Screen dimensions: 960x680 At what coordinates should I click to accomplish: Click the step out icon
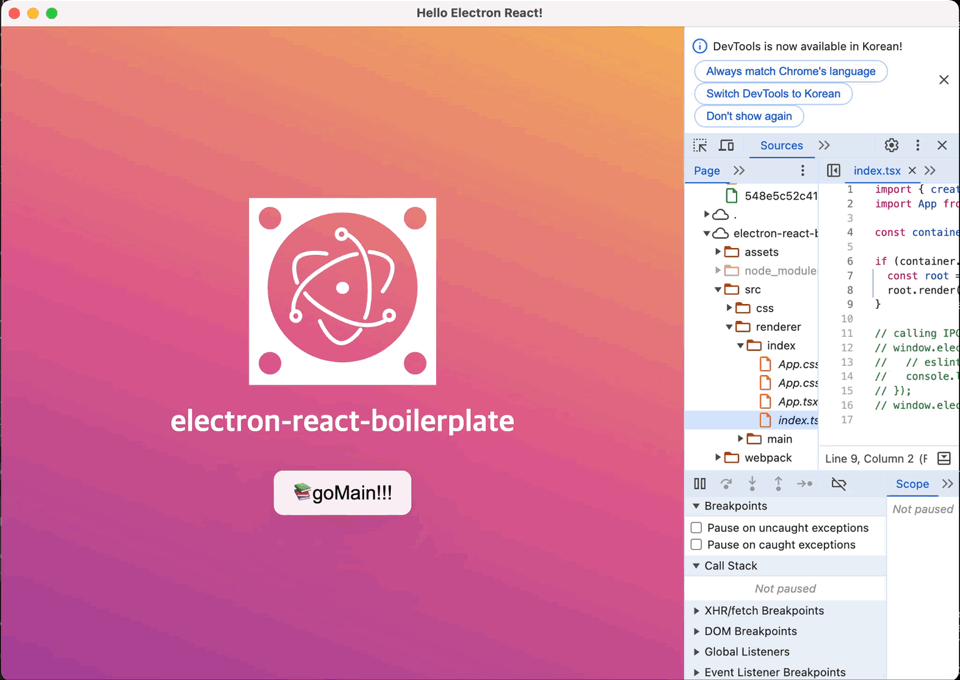tap(778, 484)
